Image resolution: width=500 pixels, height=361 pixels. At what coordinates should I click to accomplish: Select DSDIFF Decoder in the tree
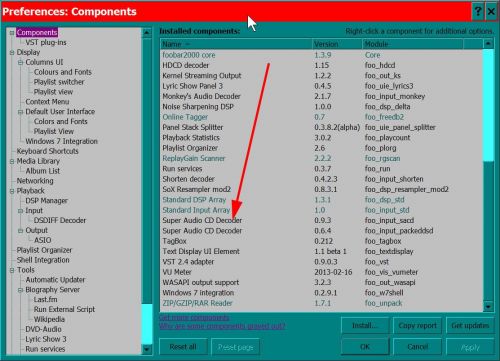tap(60, 220)
